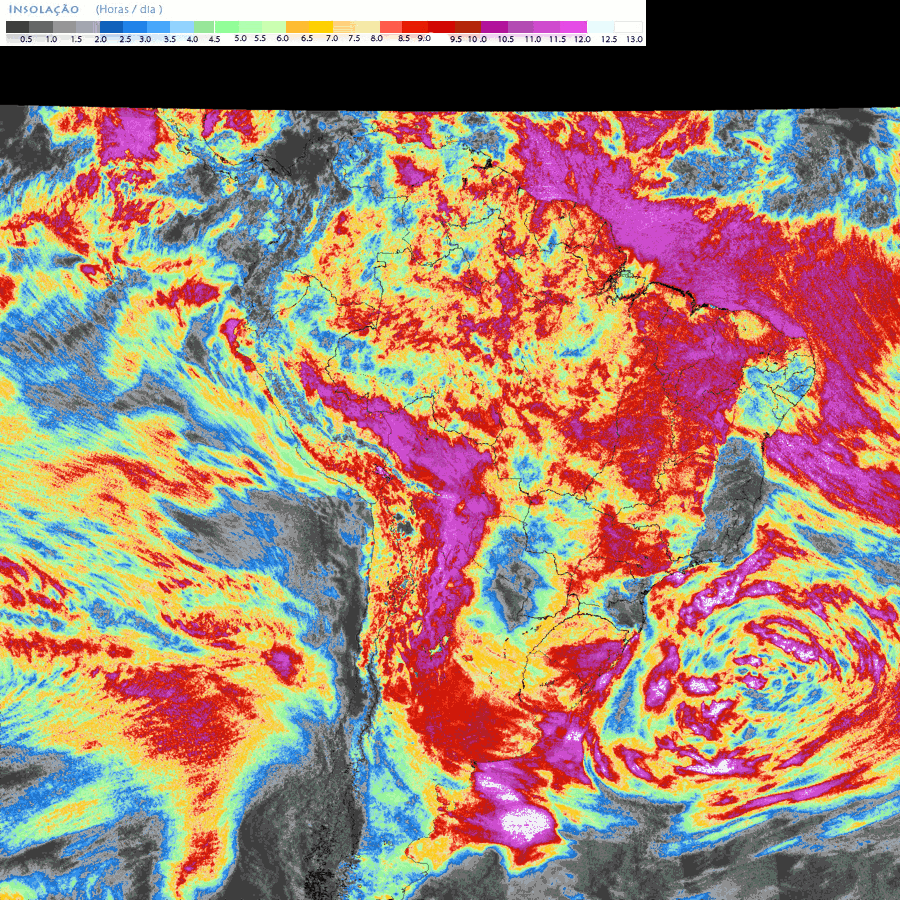Choose the bright pink swatch above 12.0
Viewport: 900px width, 900px height.
click(x=573, y=27)
